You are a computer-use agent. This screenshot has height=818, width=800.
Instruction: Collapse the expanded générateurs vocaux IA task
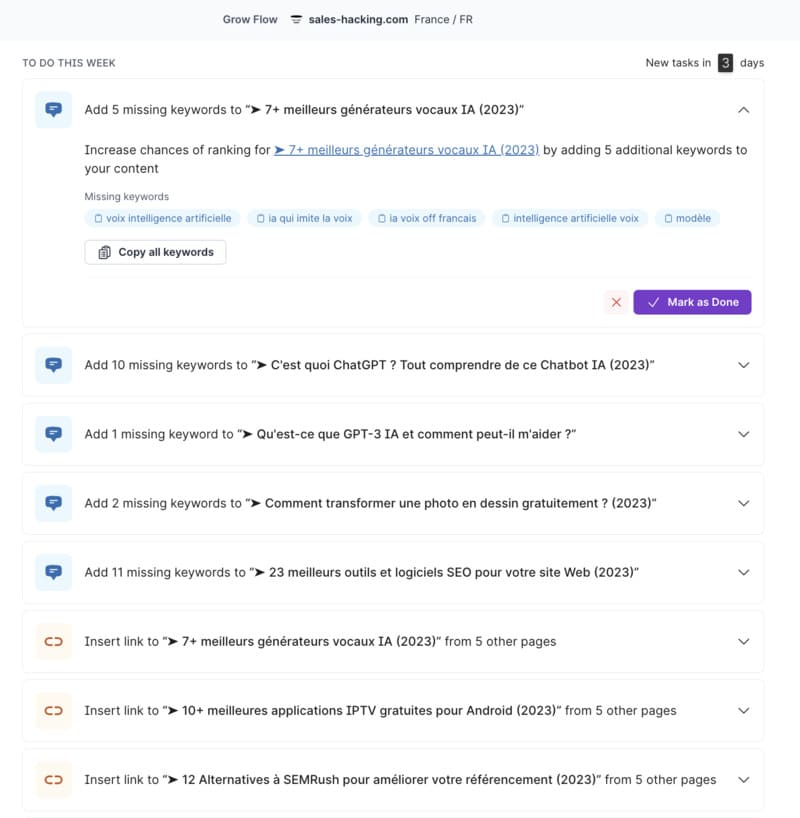(744, 110)
